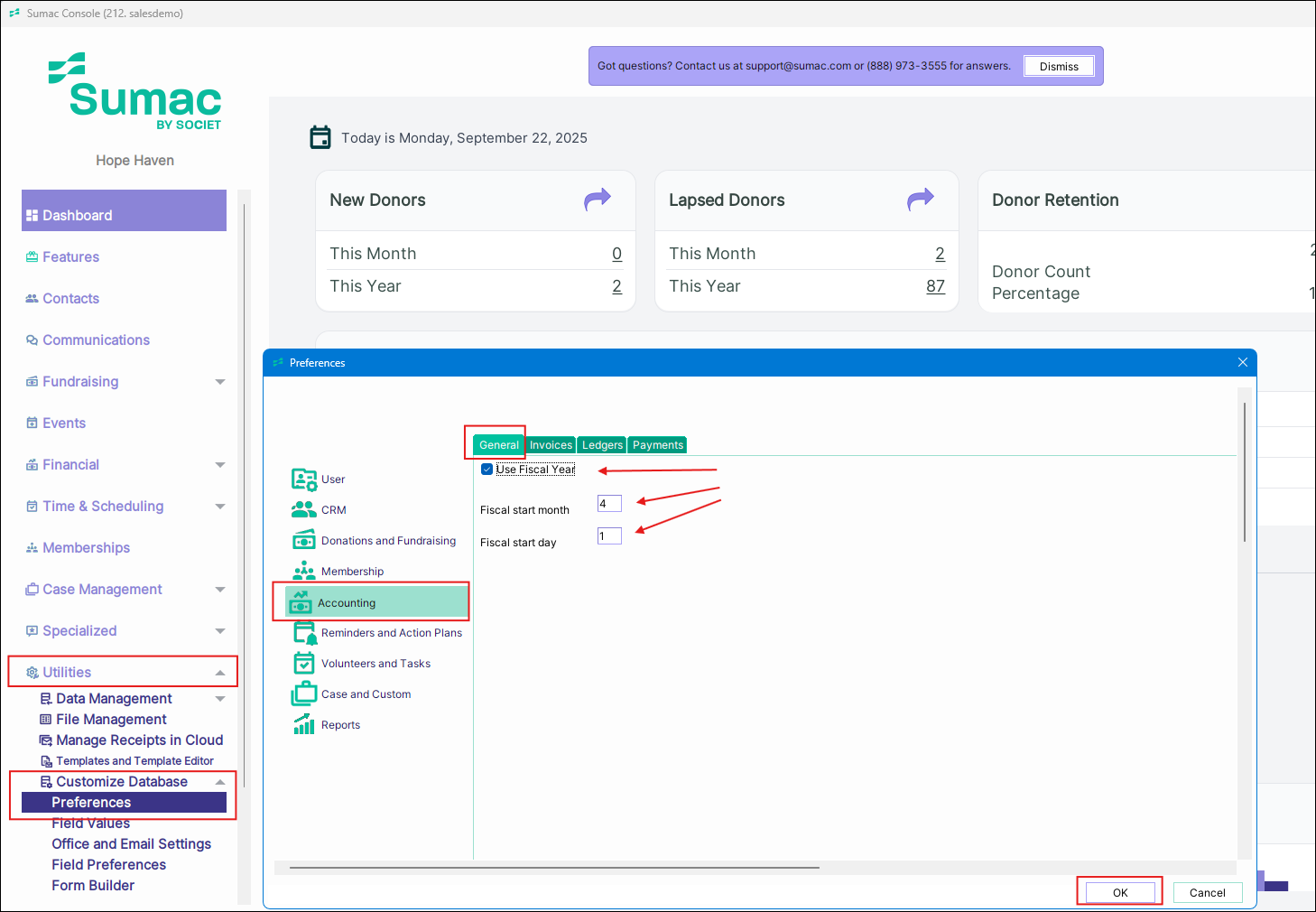Expand the Financial sidebar menu arrow
The image size is (1316, 912).
pos(220,465)
